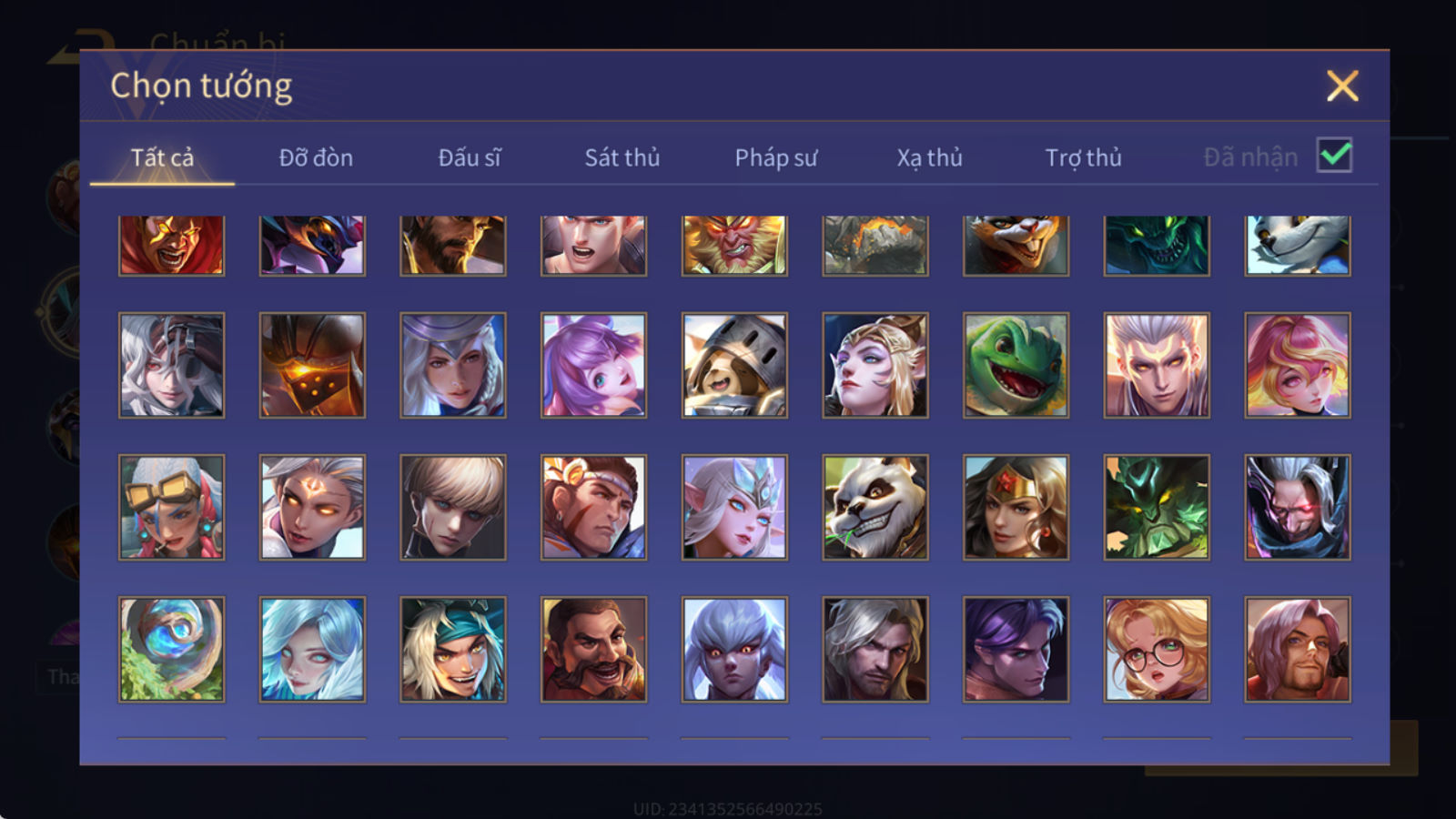Select the purple-haired bunny girl hero
Viewport: 1456px width, 819px height.
[593, 366]
